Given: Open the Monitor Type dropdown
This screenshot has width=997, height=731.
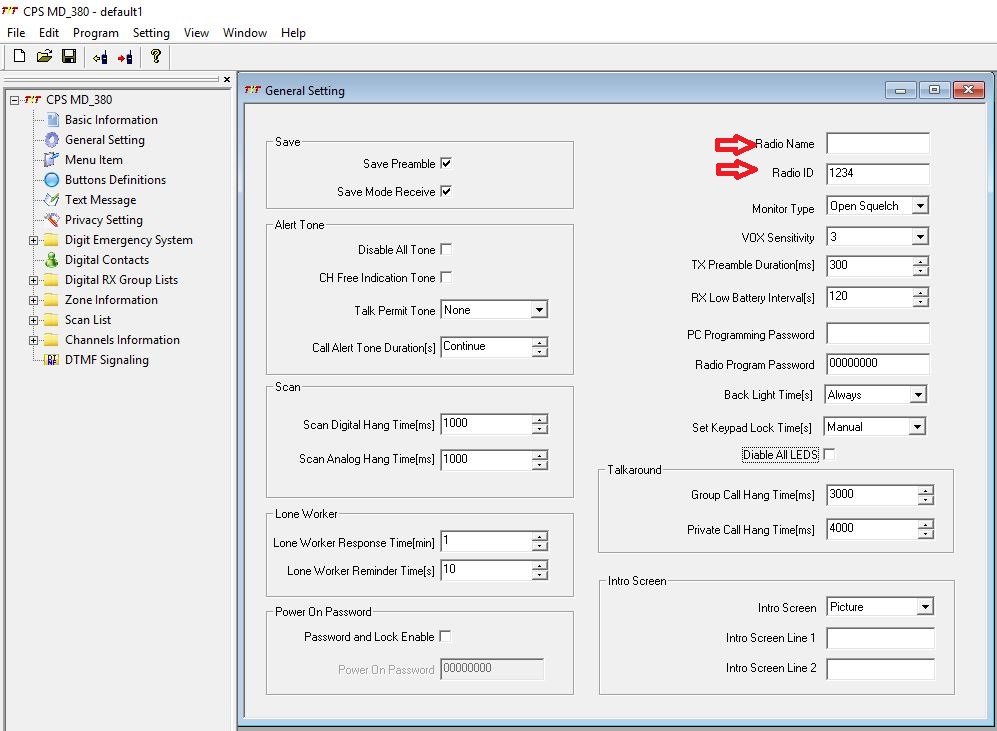Looking at the screenshot, I should [x=922, y=205].
